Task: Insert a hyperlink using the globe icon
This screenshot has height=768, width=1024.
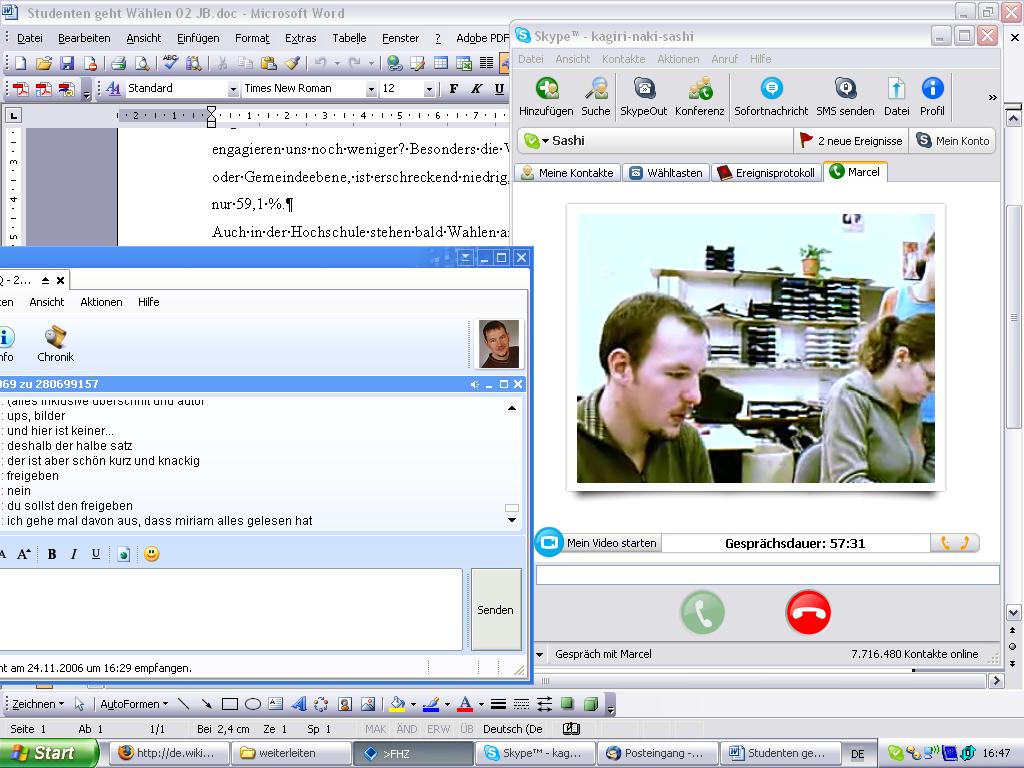Action: [394, 63]
